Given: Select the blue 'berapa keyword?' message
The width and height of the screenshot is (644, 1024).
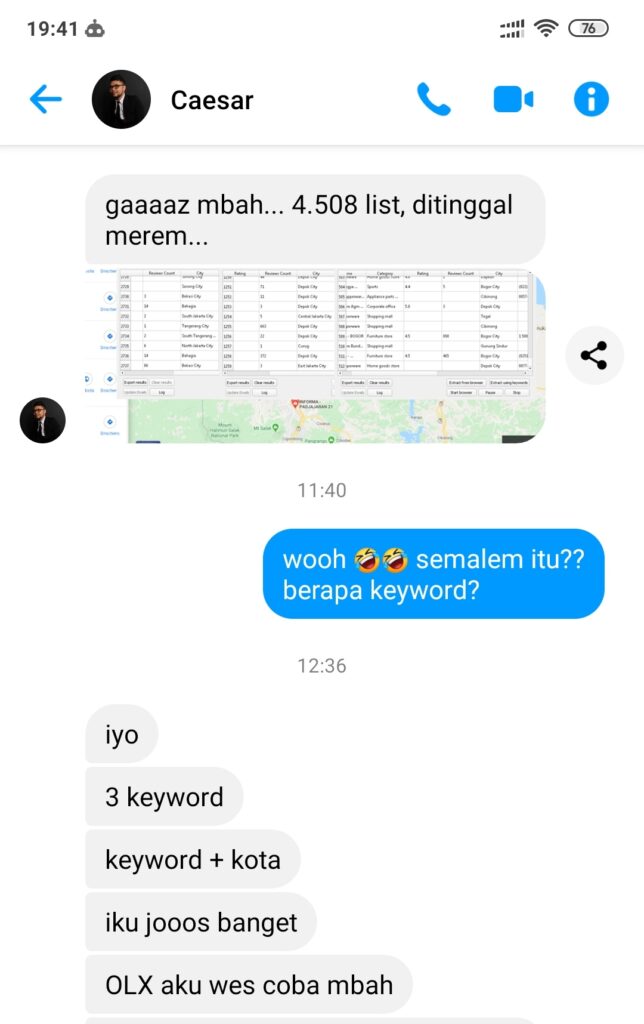Looking at the screenshot, I should [434, 573].
